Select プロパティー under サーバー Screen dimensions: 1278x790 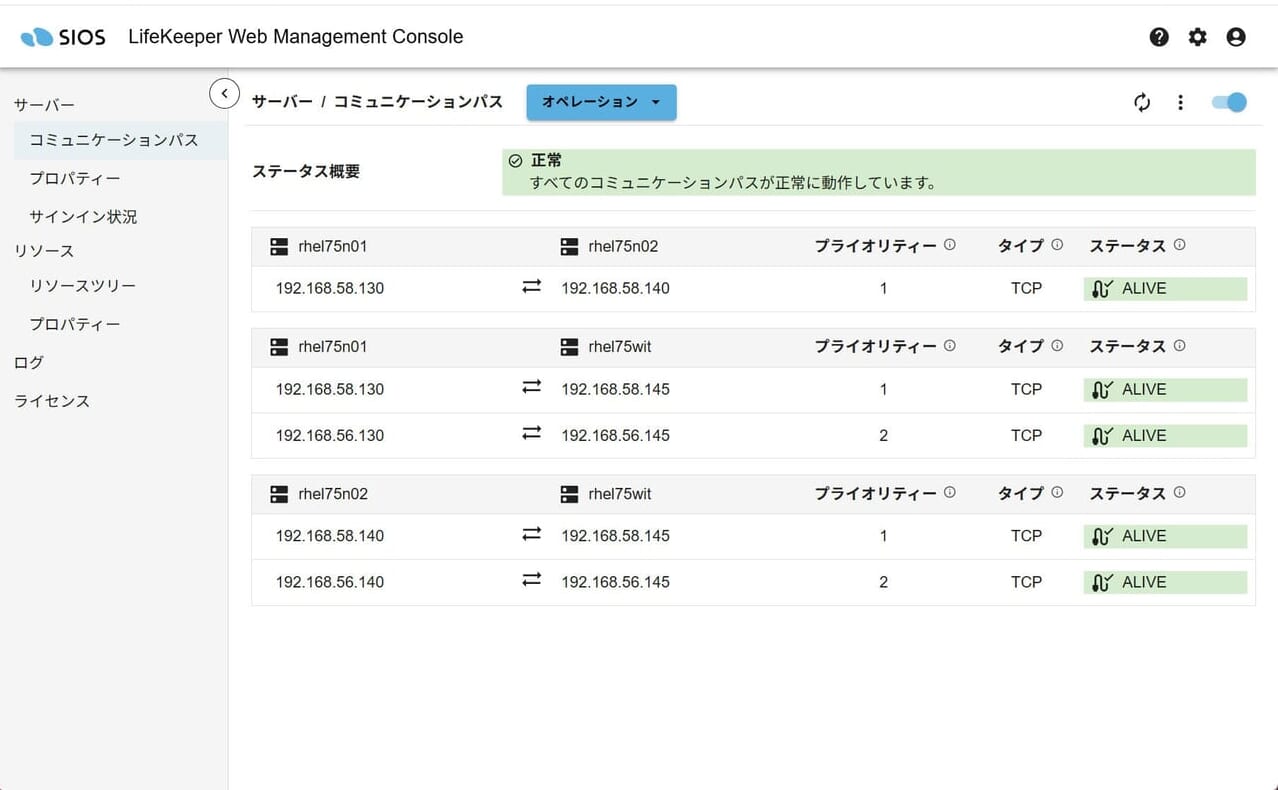point(75,178)
